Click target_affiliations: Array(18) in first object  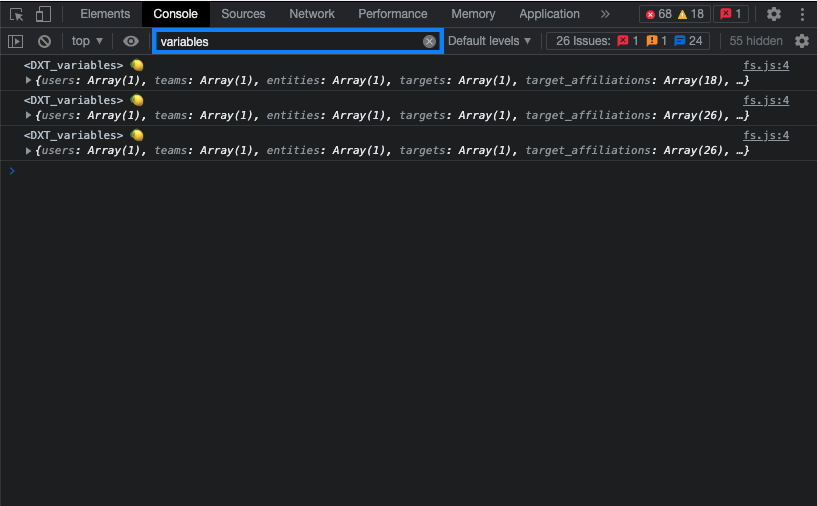point(625,81)
